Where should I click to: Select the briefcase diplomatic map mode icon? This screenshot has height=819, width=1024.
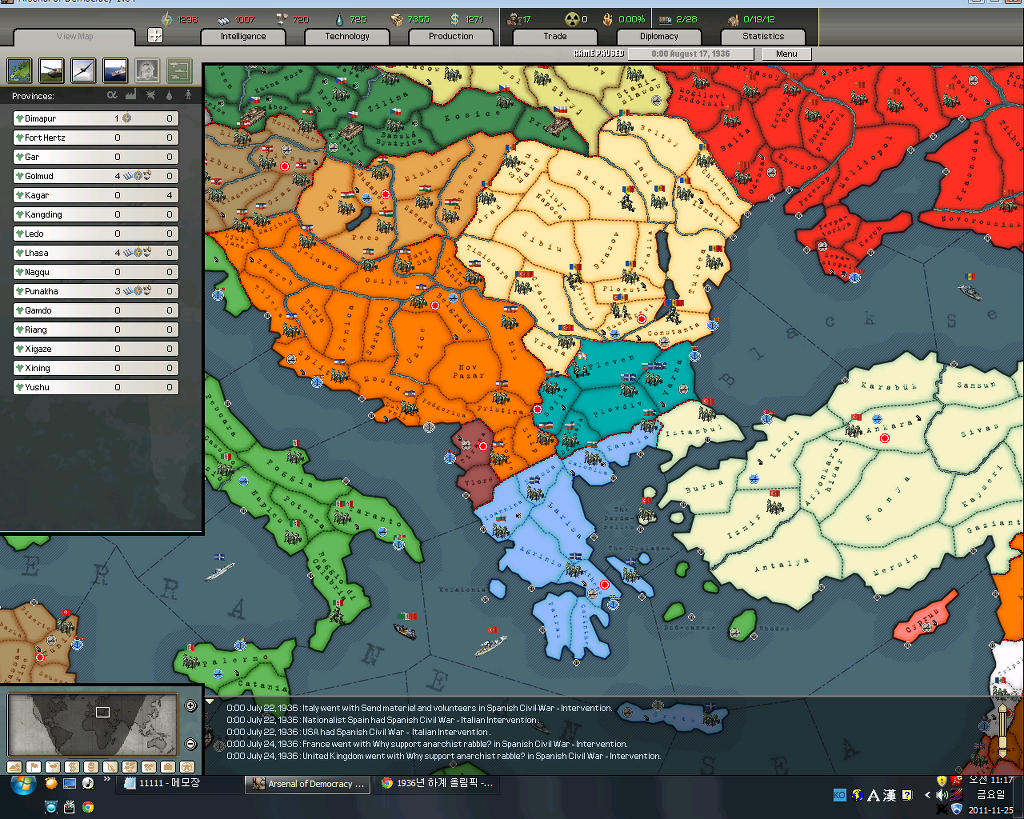168,767
